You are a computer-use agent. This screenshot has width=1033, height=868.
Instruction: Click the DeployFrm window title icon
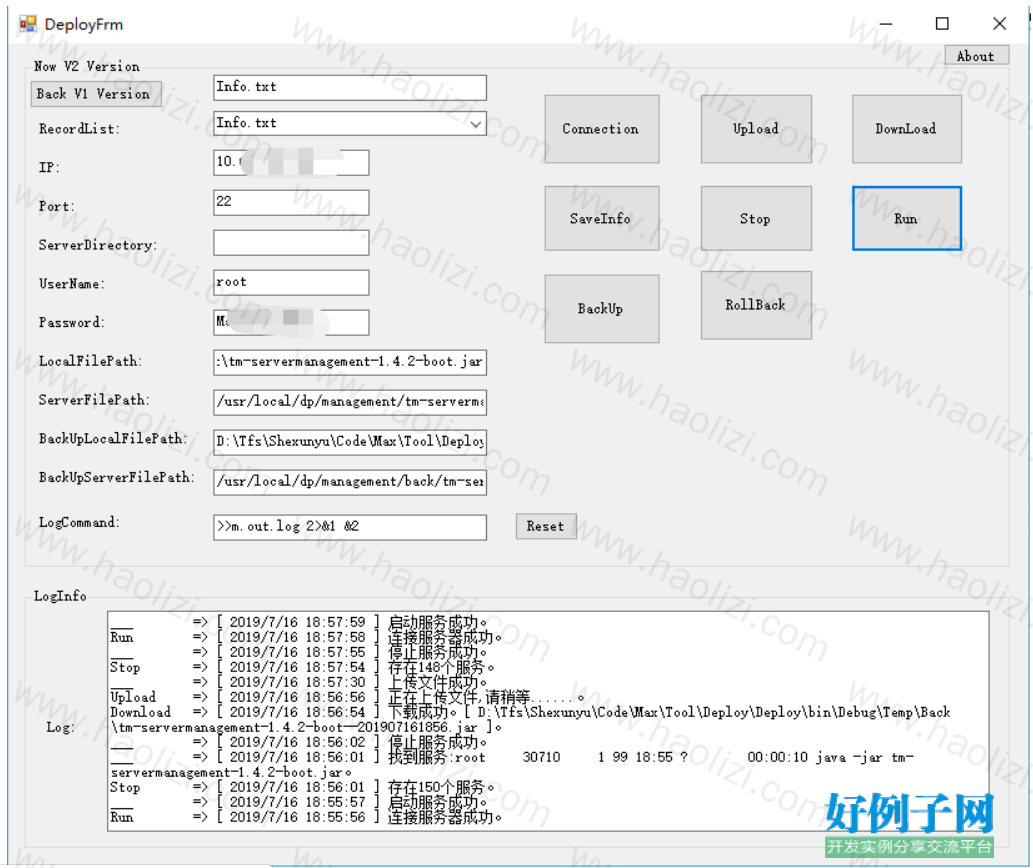(27, 24)
